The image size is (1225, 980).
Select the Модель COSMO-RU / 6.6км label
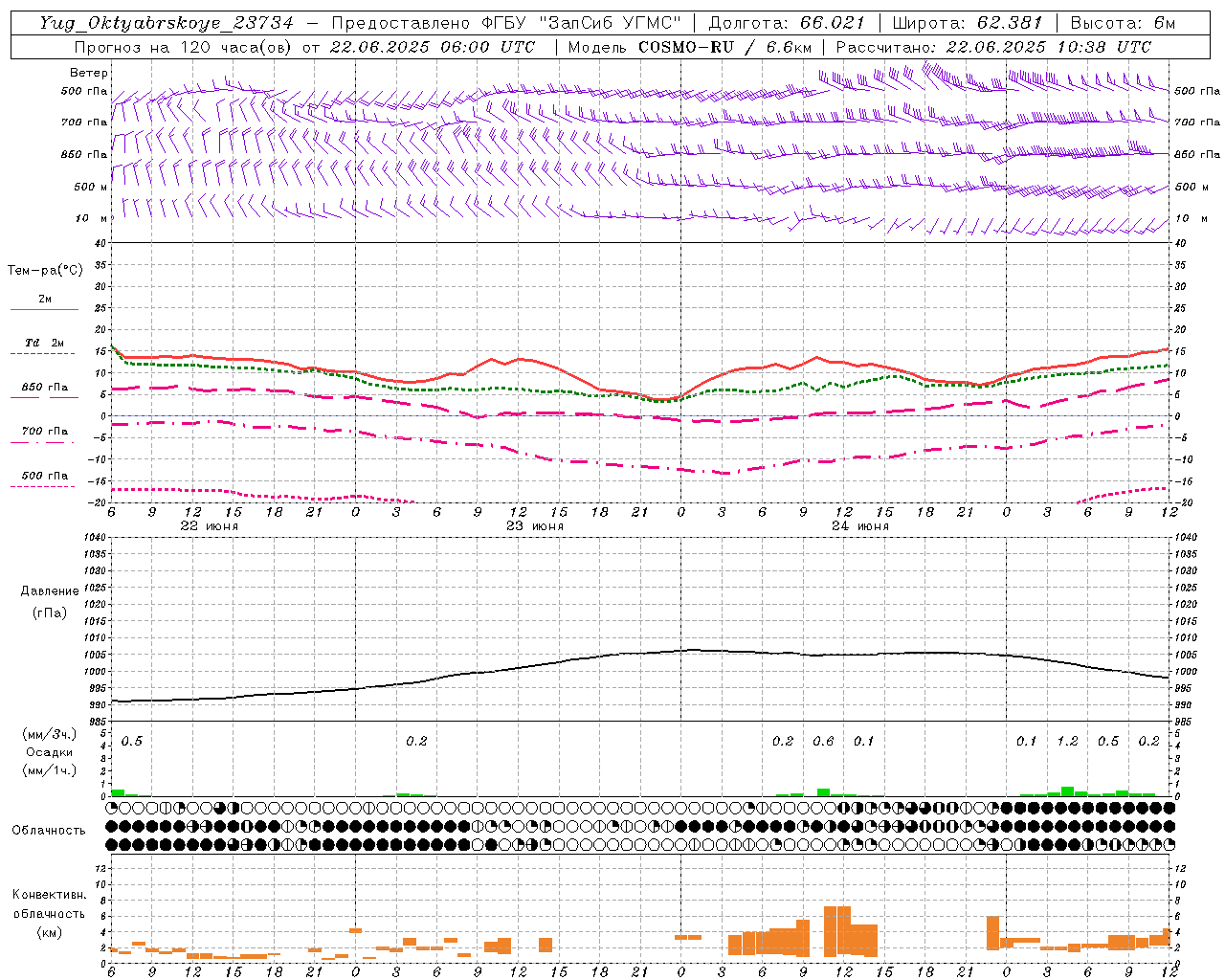pos(690,47)
